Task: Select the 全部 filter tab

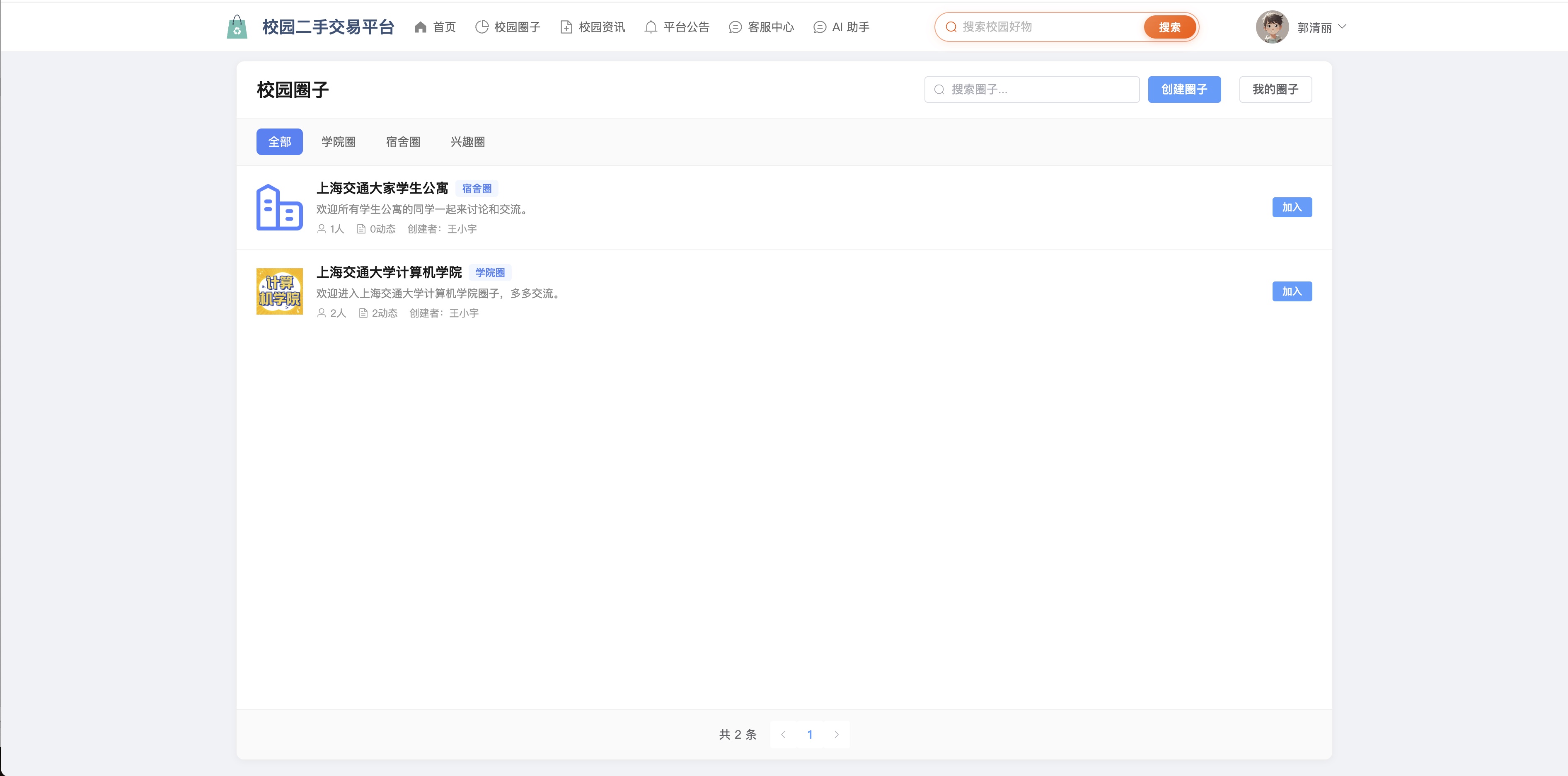Action: pos(279,142)
